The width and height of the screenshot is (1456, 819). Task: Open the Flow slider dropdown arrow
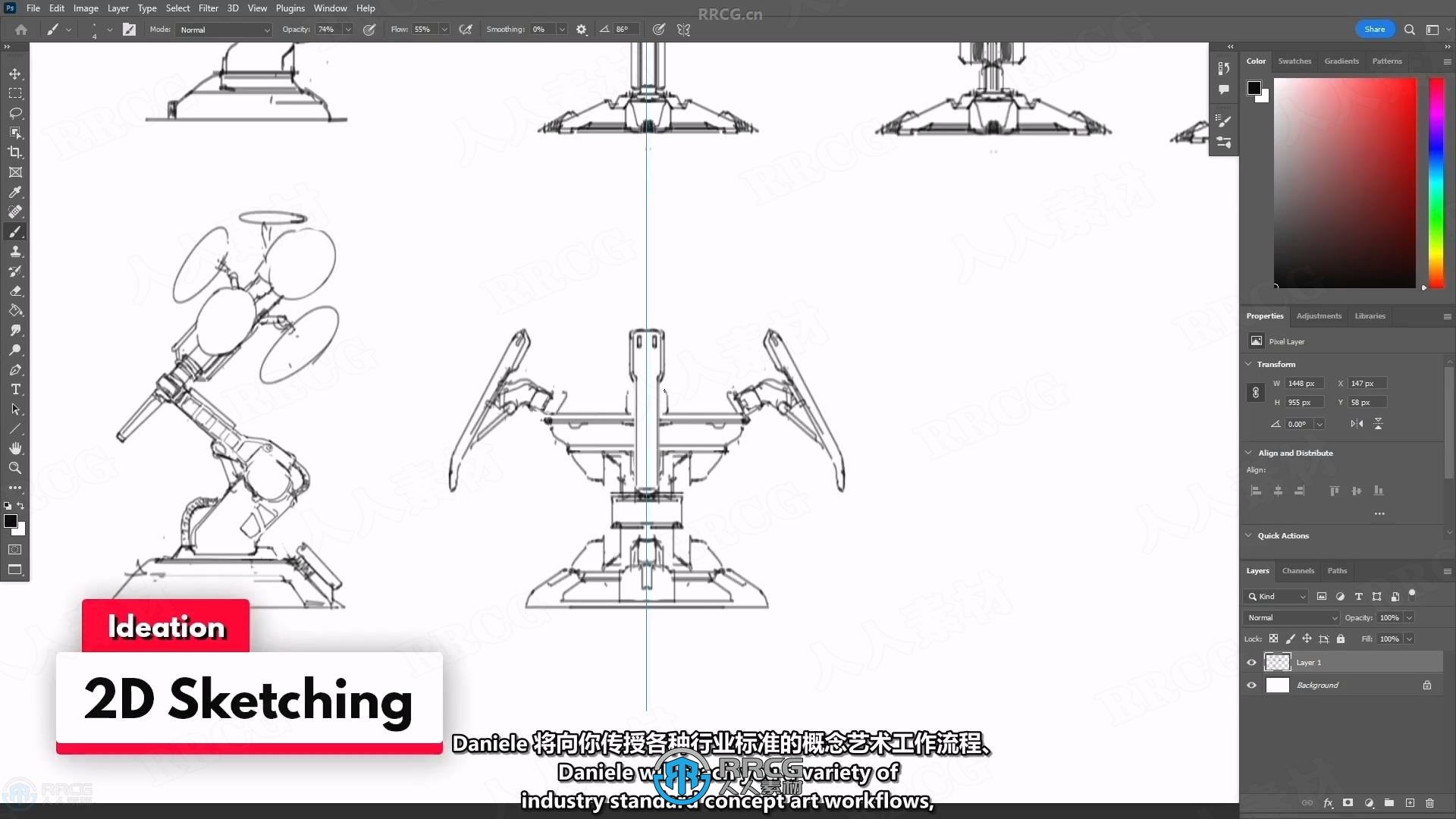[x=444, y=30]
